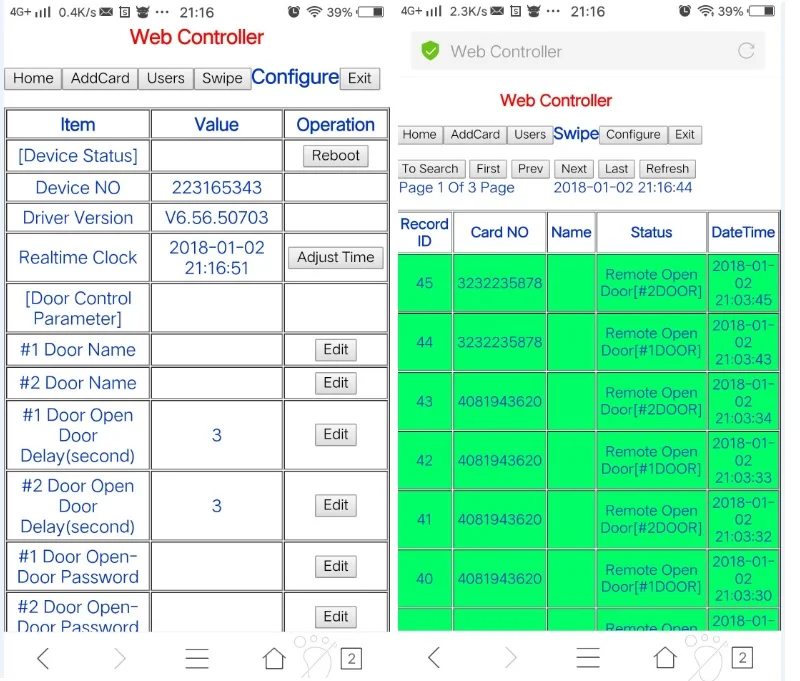Click [Device Status] section label
Image resolution: width=800 pixels, height=681 pixels.
point(78,156)
